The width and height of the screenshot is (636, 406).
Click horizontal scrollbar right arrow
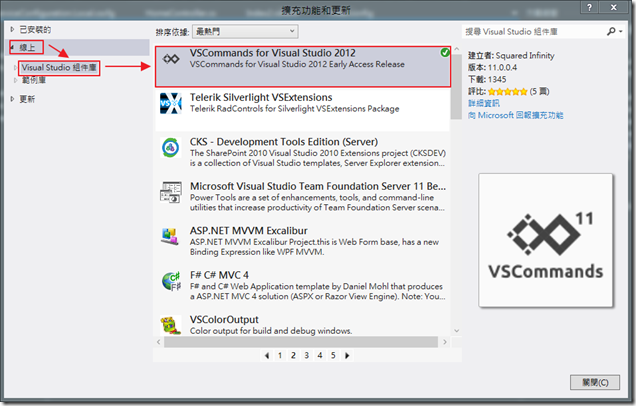click(445, 342)
